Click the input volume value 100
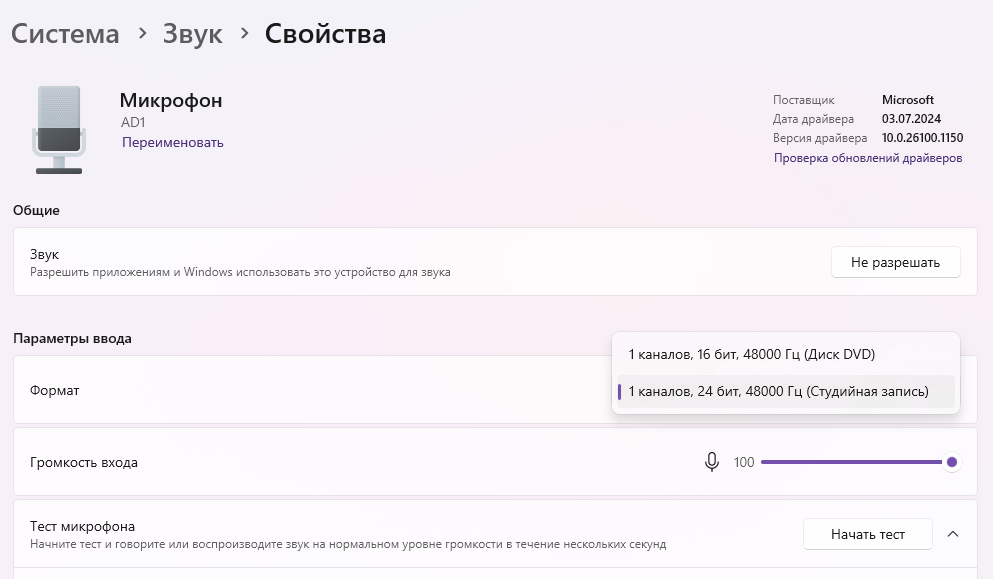 [744, 462]
